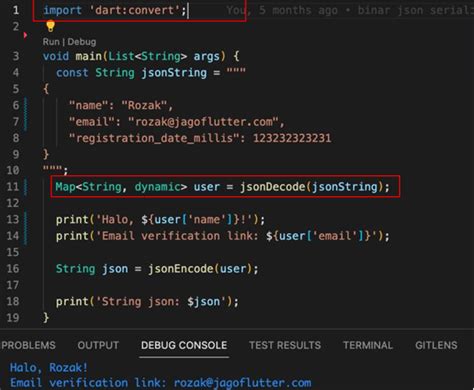Screen dimensions: 474x390
Task: Select the DEBUG CONSOLE tab
Action: pyautogui.click(x=184, y=345)
